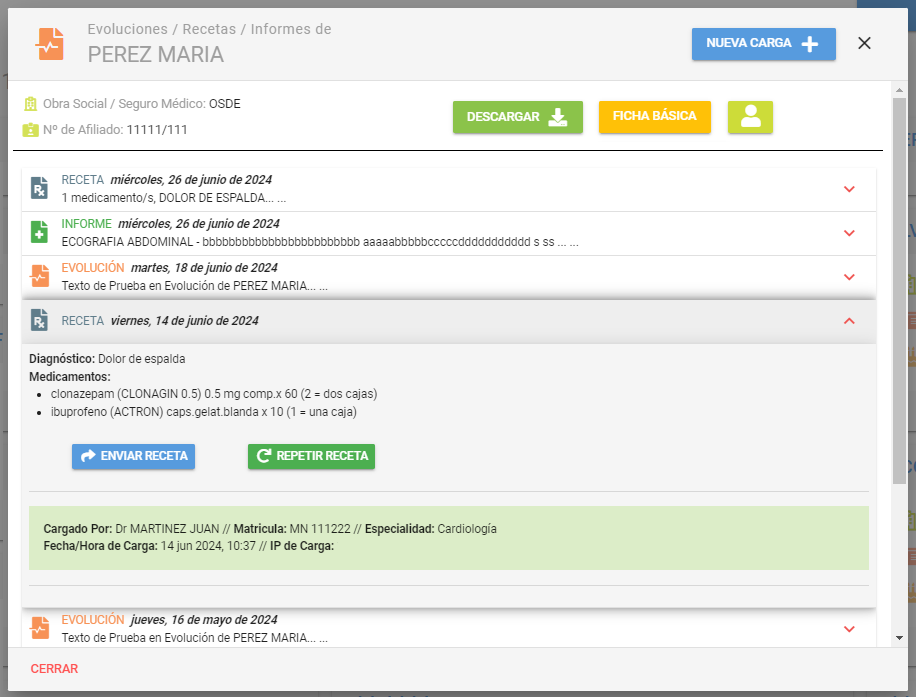The height and width of the screenshot is (697, 916).
Task: Expand the receta from 26 de junio
Action: coord(849,189)
